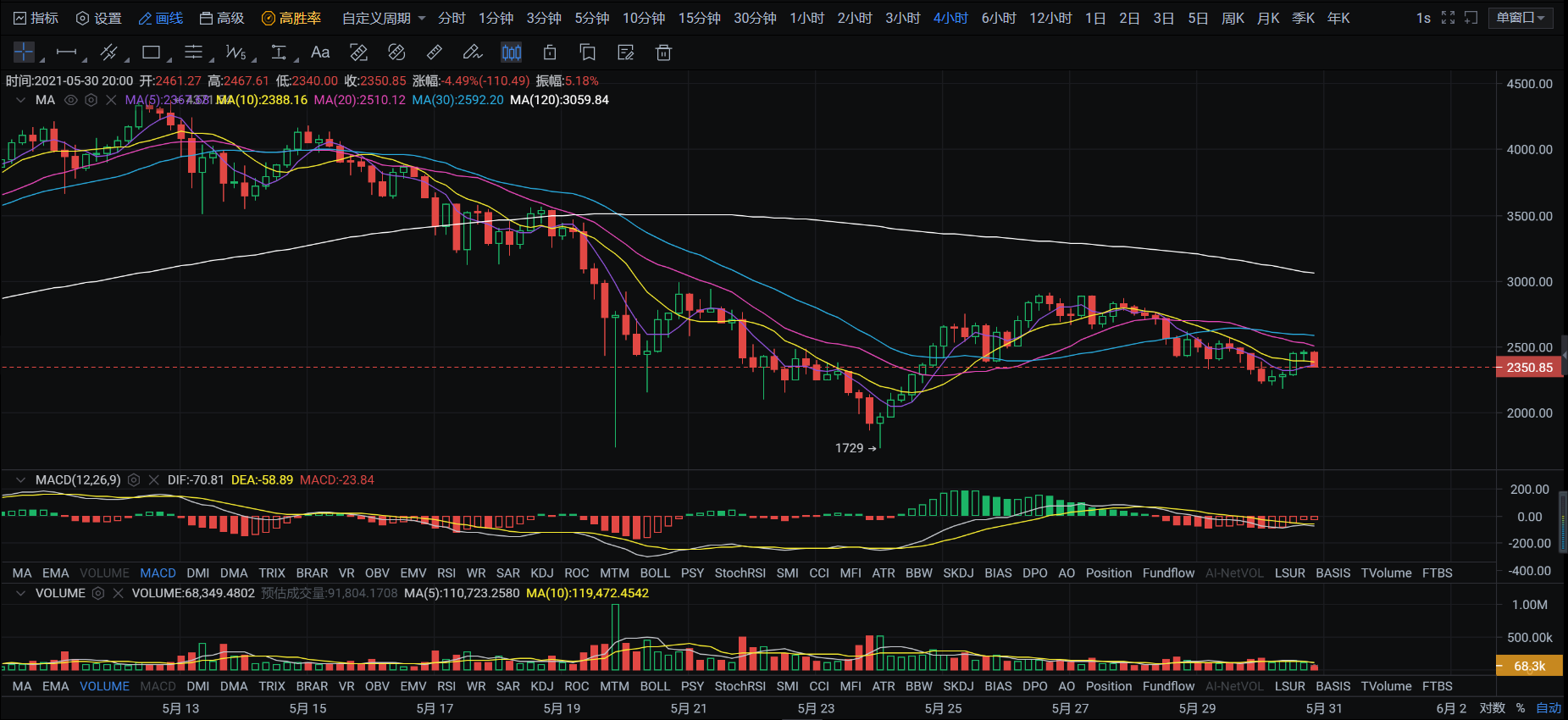Image resolution: width=1568 pixels, height=720 pixels.
Task: Switch price scale to % percentage
Action: click(1521, 708)
